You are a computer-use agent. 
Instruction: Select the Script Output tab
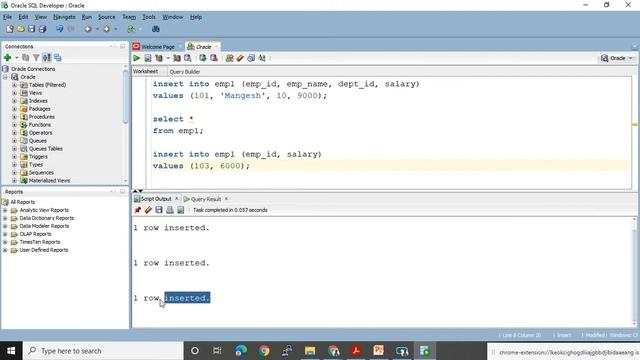tap(156, 199)
